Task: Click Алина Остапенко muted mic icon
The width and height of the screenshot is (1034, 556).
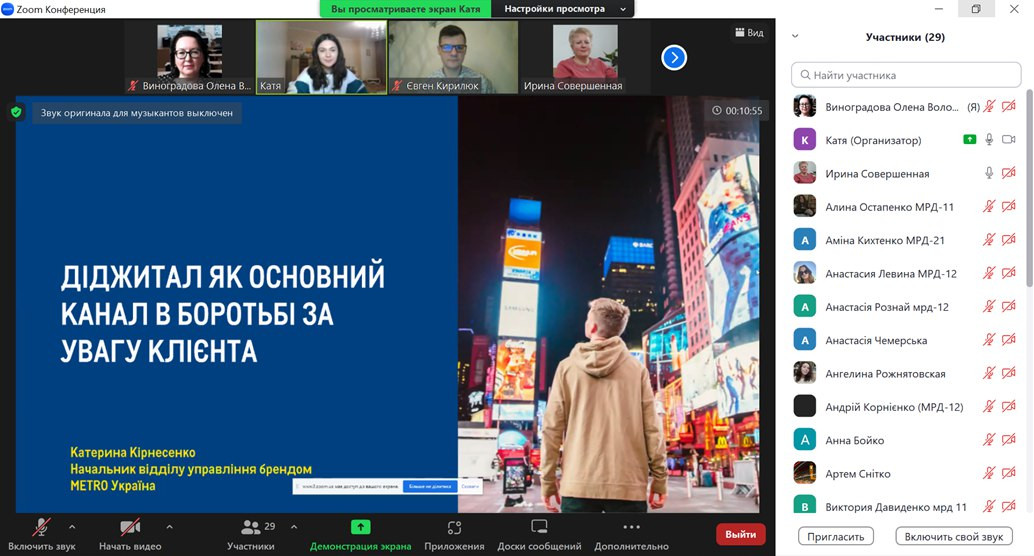Action: [x=989, y=206]
